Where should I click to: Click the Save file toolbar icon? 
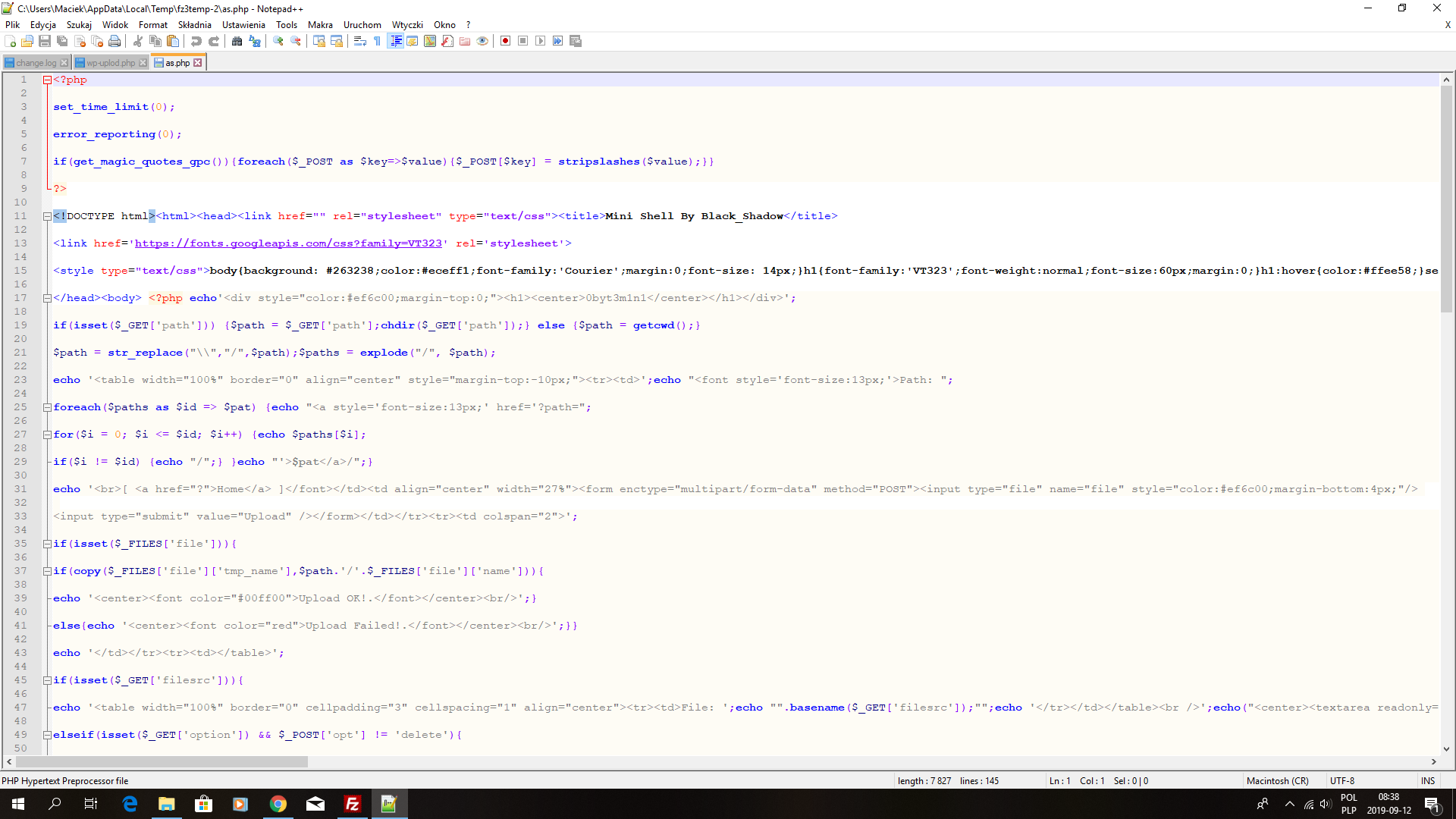coord(45,41)
